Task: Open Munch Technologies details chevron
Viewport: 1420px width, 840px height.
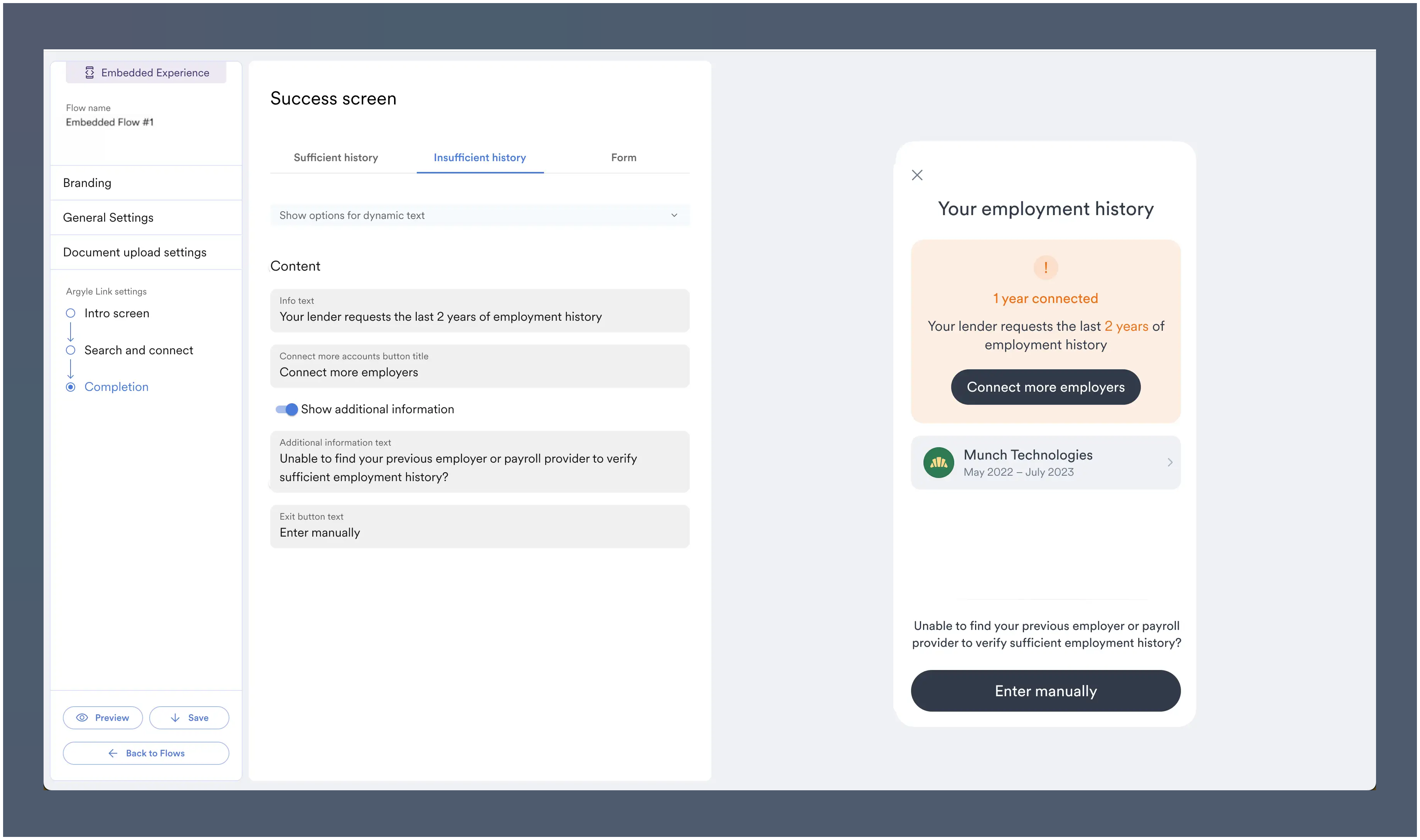Action: [x=1170, y=463]
